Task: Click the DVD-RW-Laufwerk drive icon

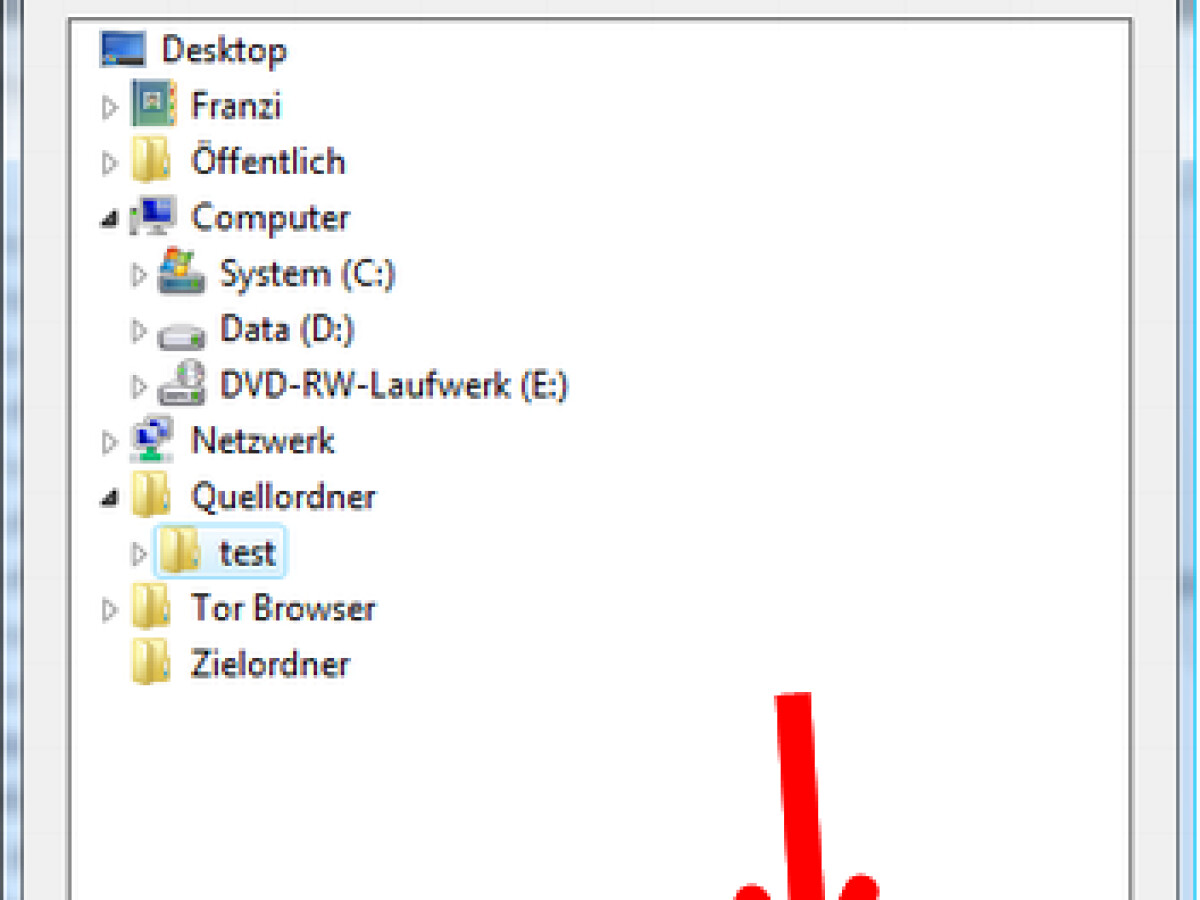Action: [182, 384]
